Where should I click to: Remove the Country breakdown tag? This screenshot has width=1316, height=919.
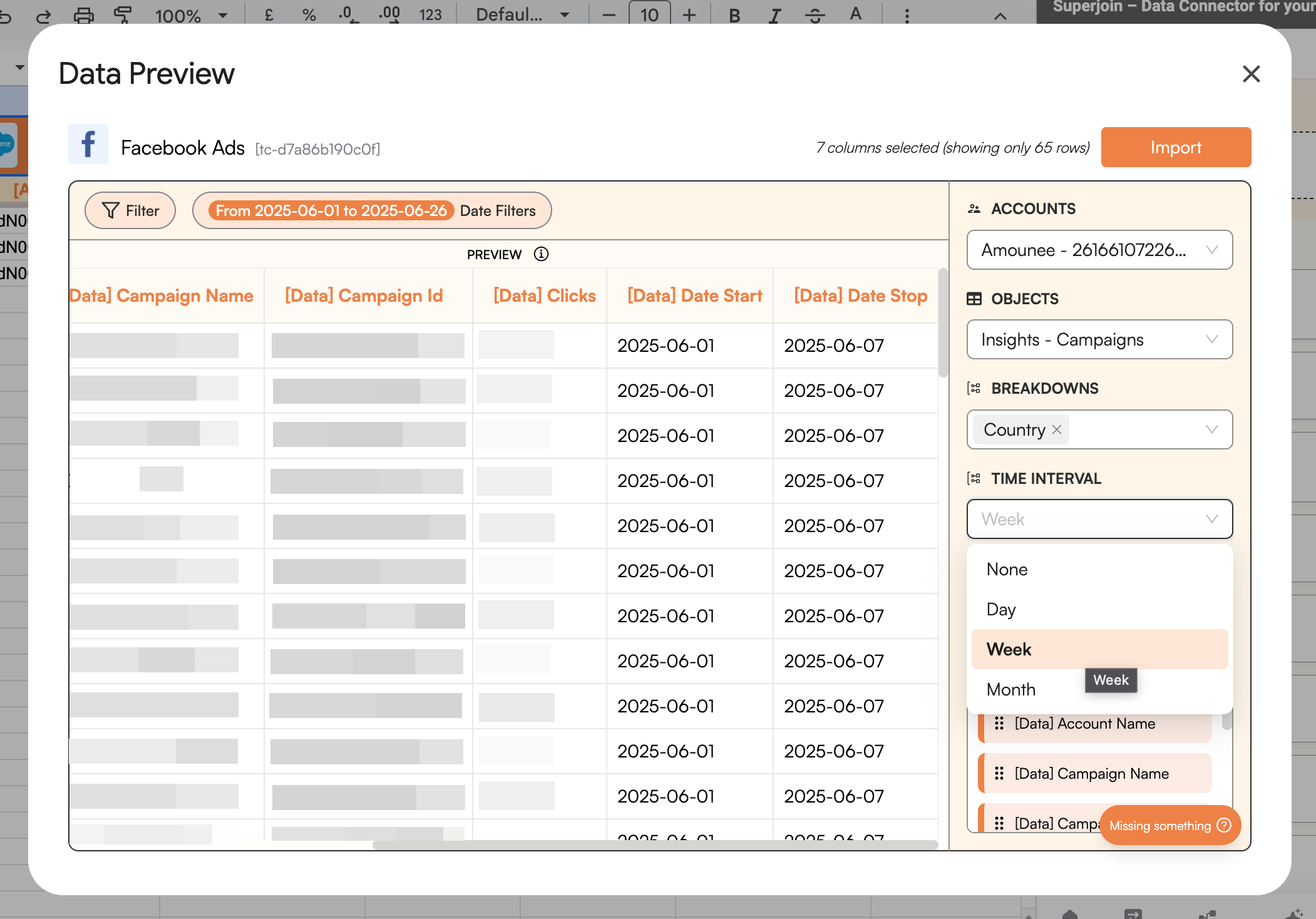pos(1057,429)
